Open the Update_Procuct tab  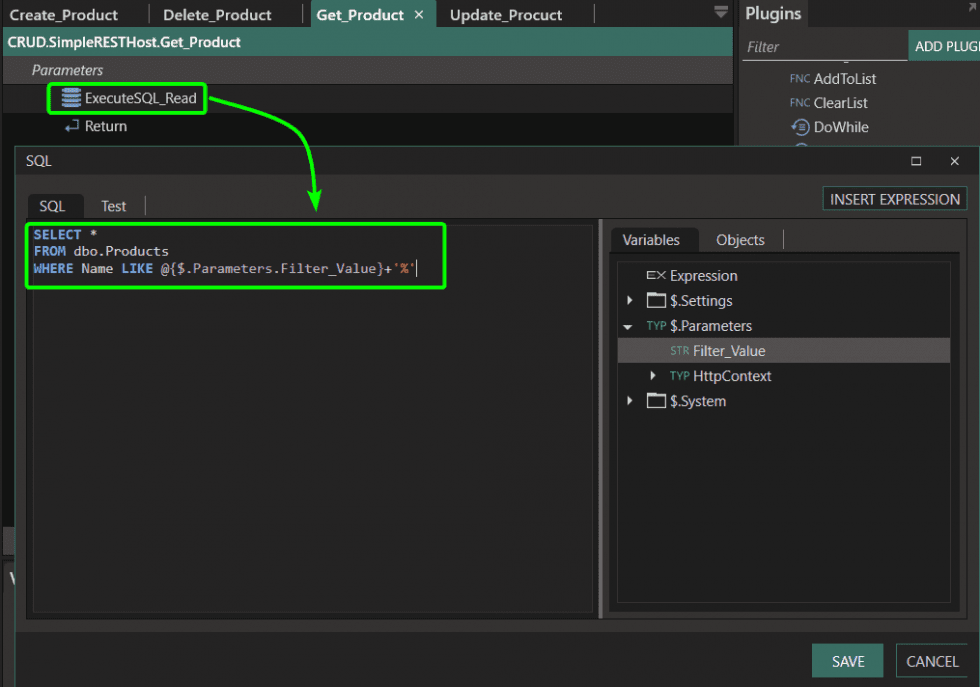pos(506,15)
